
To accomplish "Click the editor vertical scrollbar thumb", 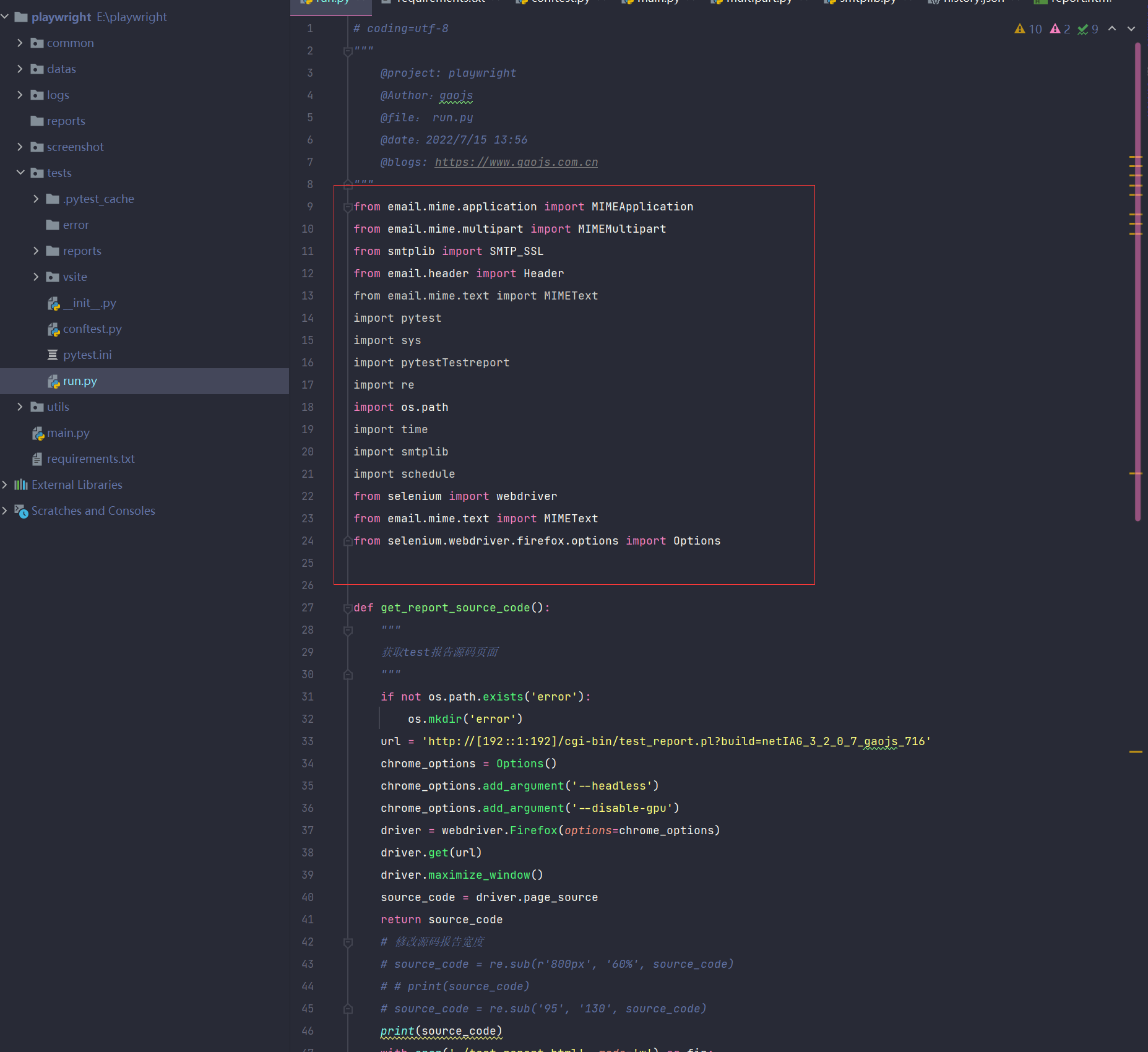I will 1137,282.
